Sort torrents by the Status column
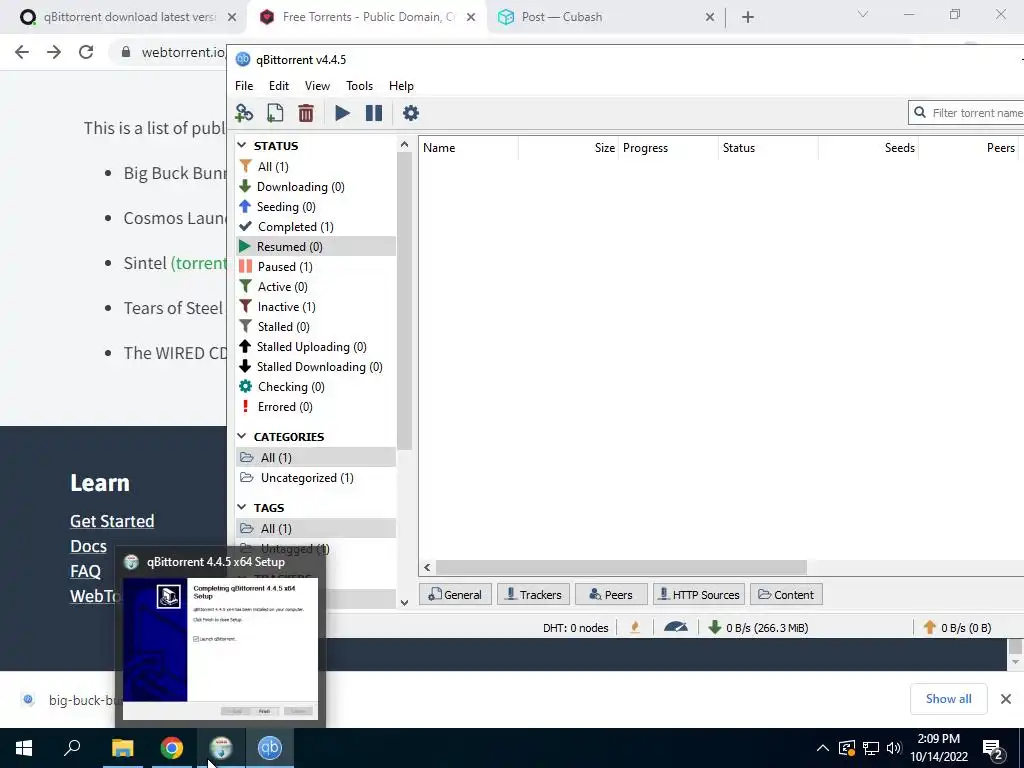This screenshot has width=1024, height=768. tap(769, 148)
